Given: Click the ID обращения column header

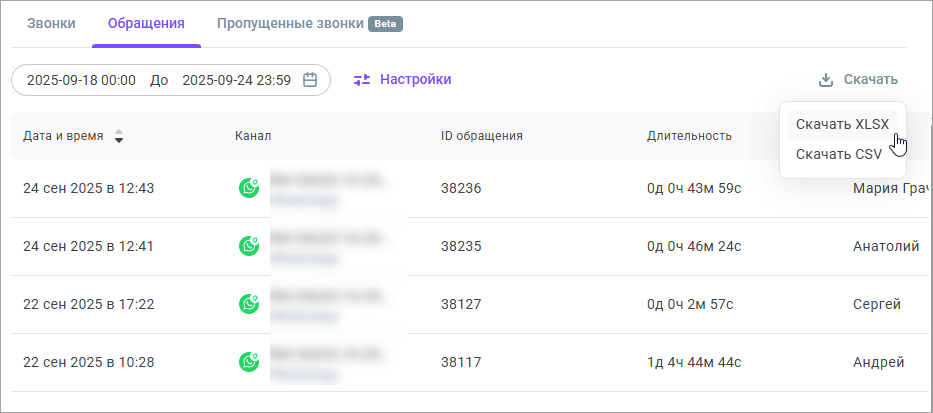Looking at the screenshot, I should coord(482,136).
